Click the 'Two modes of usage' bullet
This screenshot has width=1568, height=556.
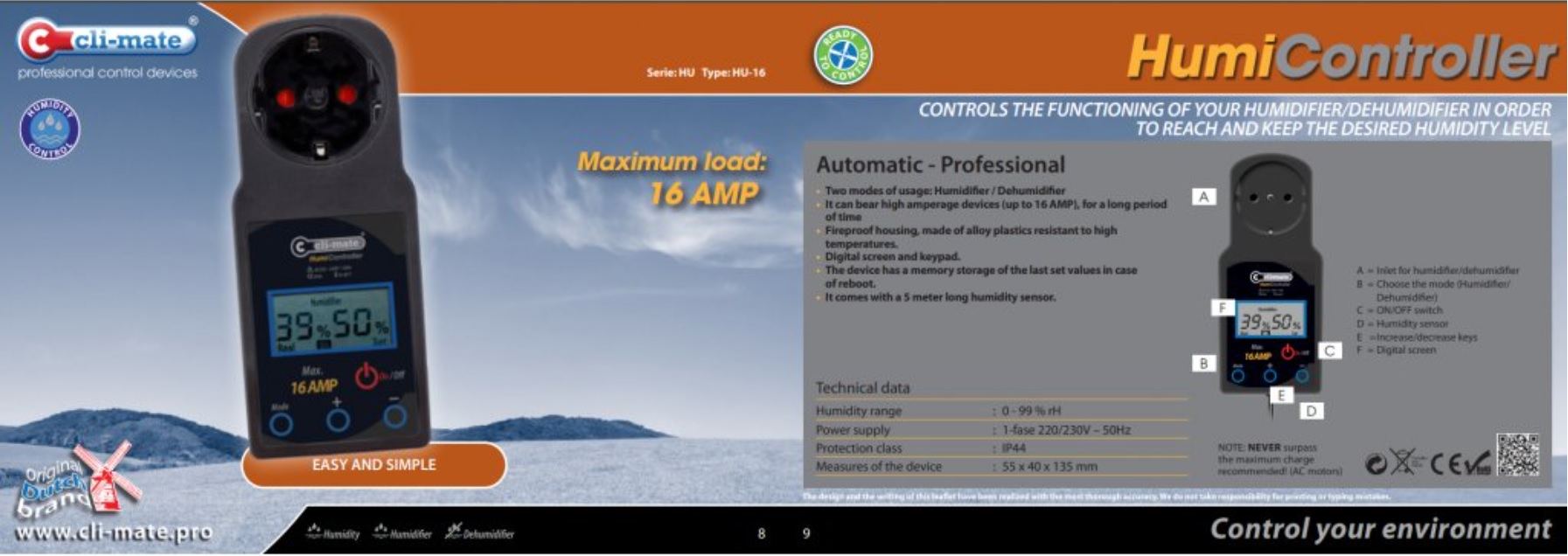pos(944,191)
